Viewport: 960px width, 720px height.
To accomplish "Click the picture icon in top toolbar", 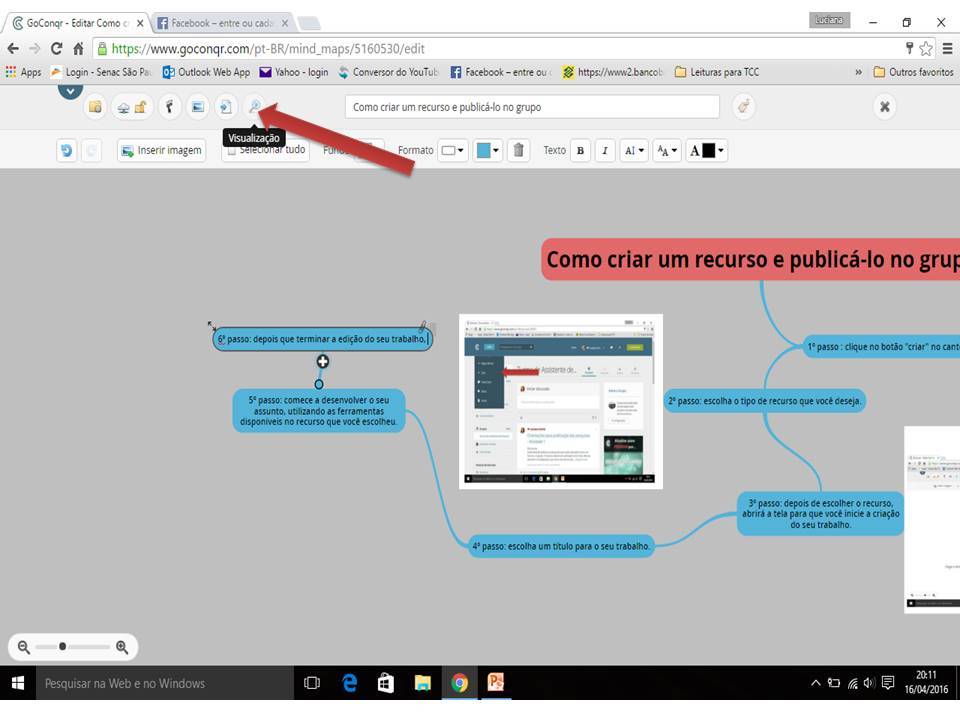I will coord(198,107).
